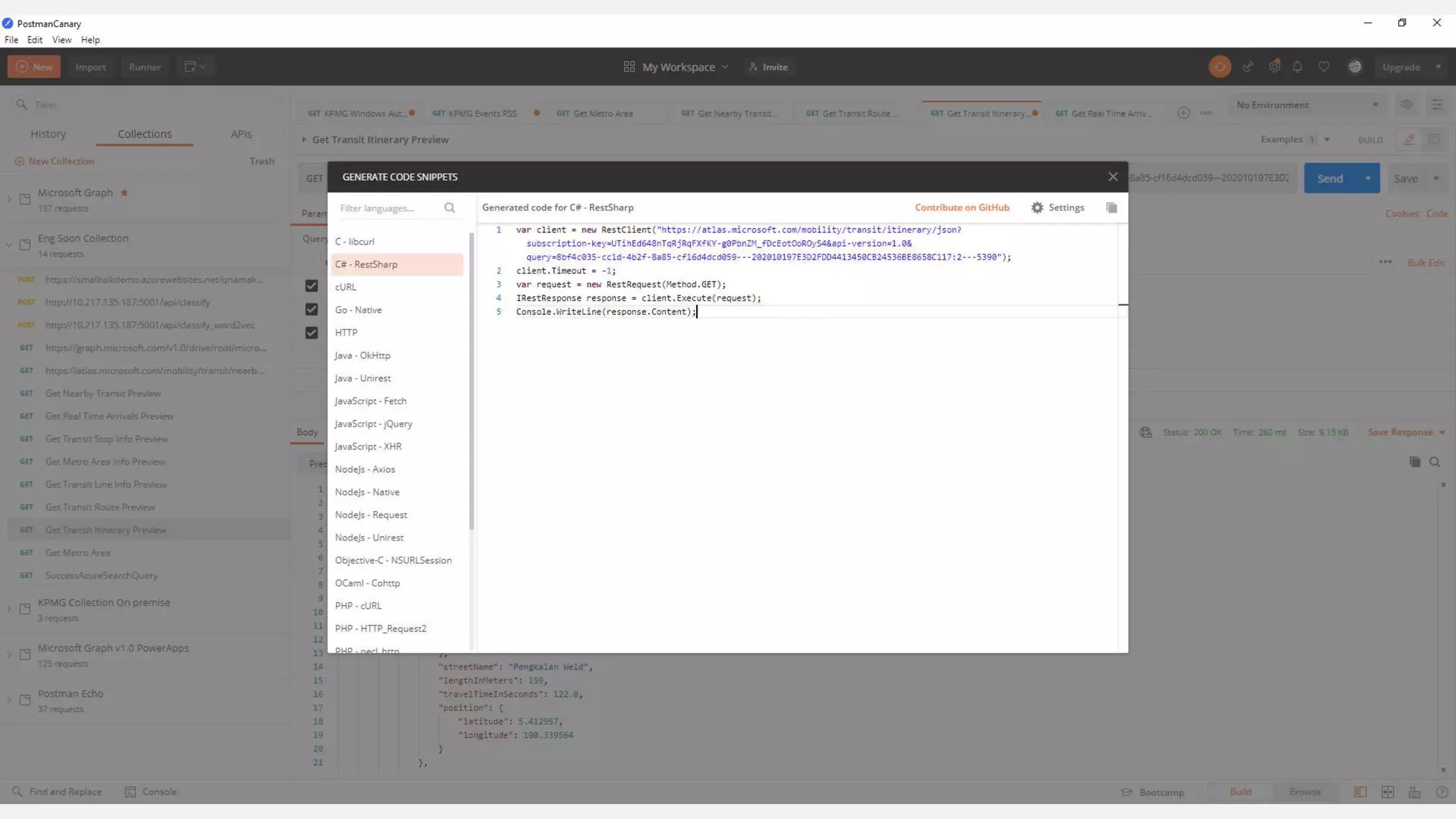
Task: Close the Generate Code Snippets dialog
Action: [x=1113, y=176]
